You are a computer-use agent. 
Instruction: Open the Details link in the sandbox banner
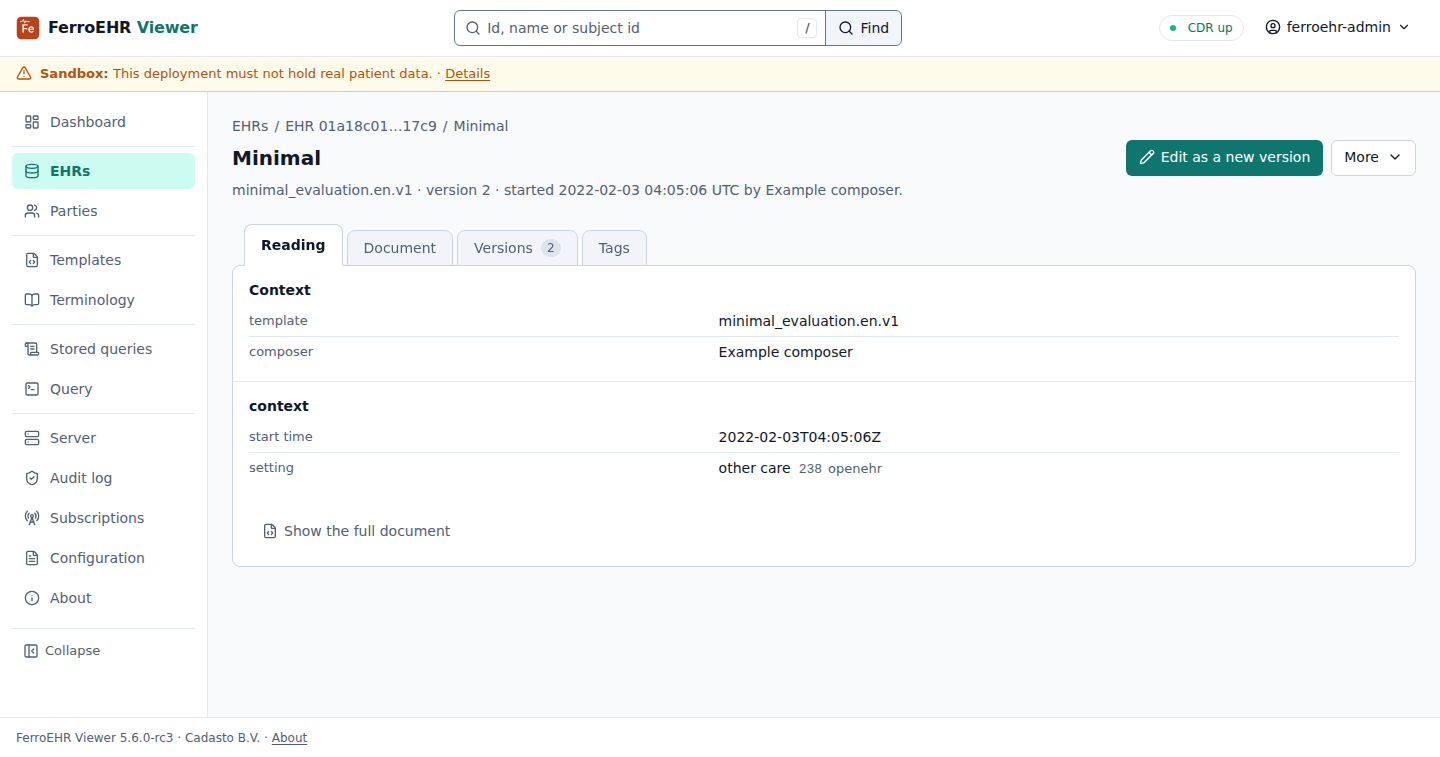(x=467, y=74)
